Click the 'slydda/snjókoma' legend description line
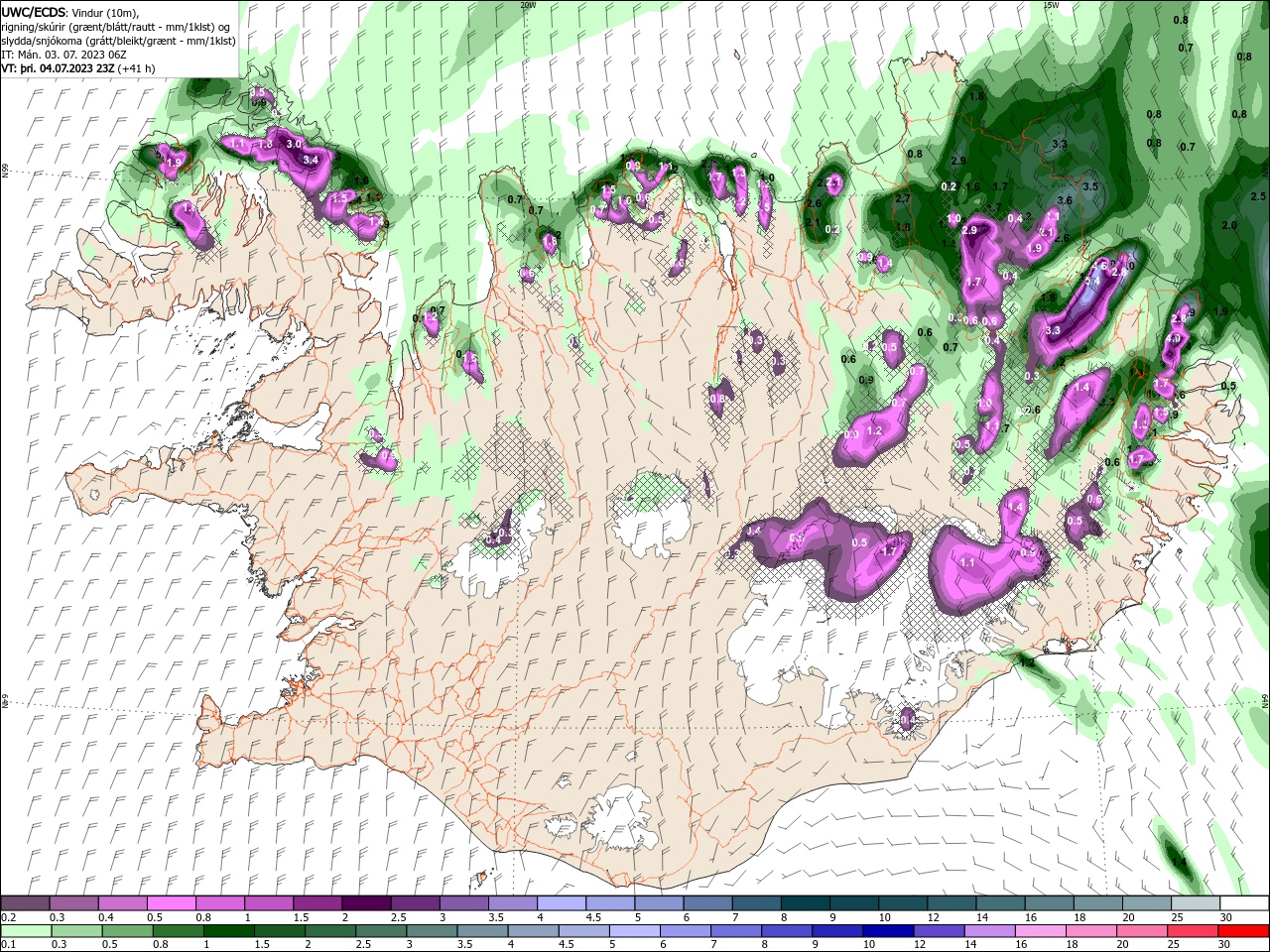The height and width of the screenshot is (952, 1270). [x=118, y=41]
